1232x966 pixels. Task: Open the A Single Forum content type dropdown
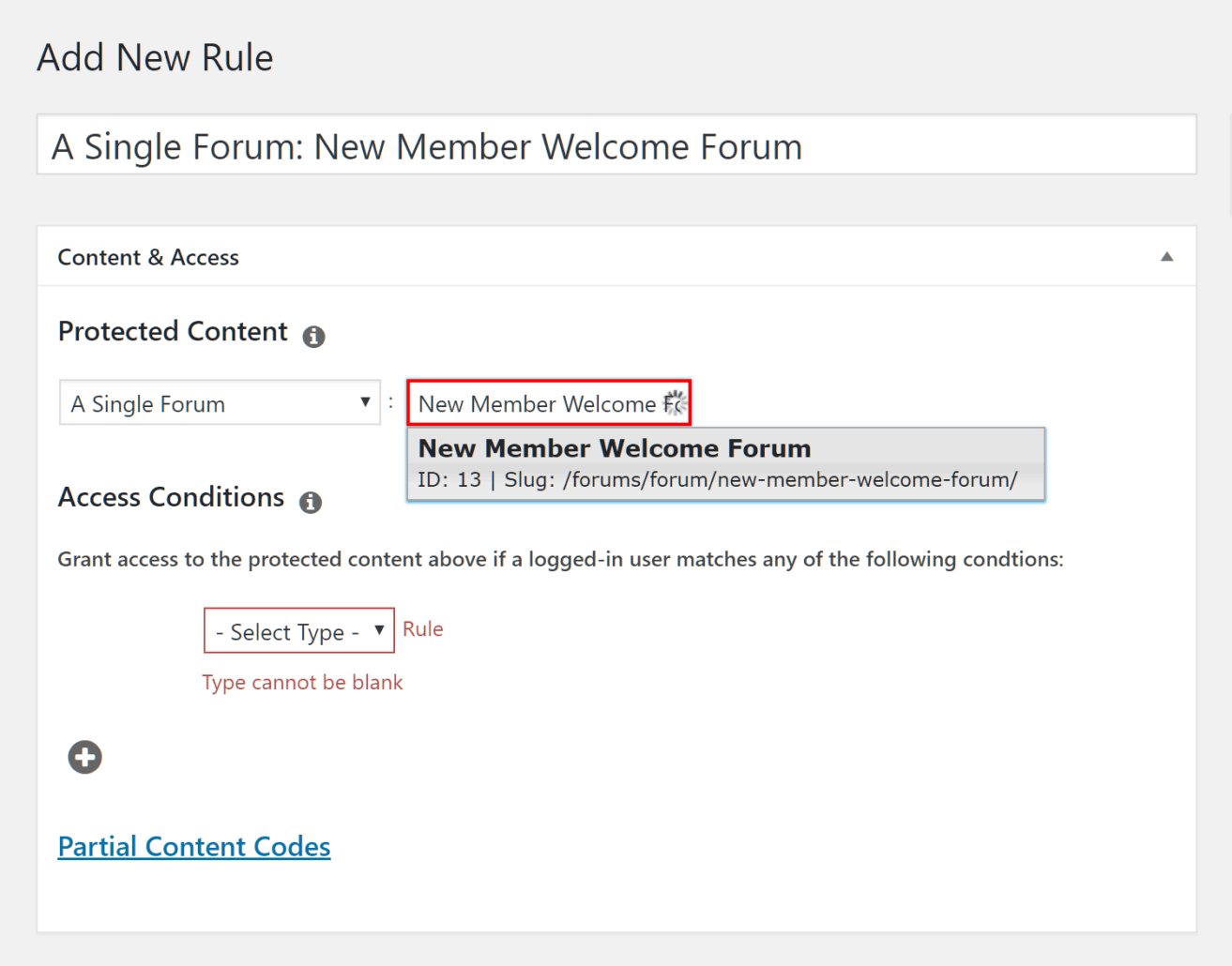click(219, 402)
